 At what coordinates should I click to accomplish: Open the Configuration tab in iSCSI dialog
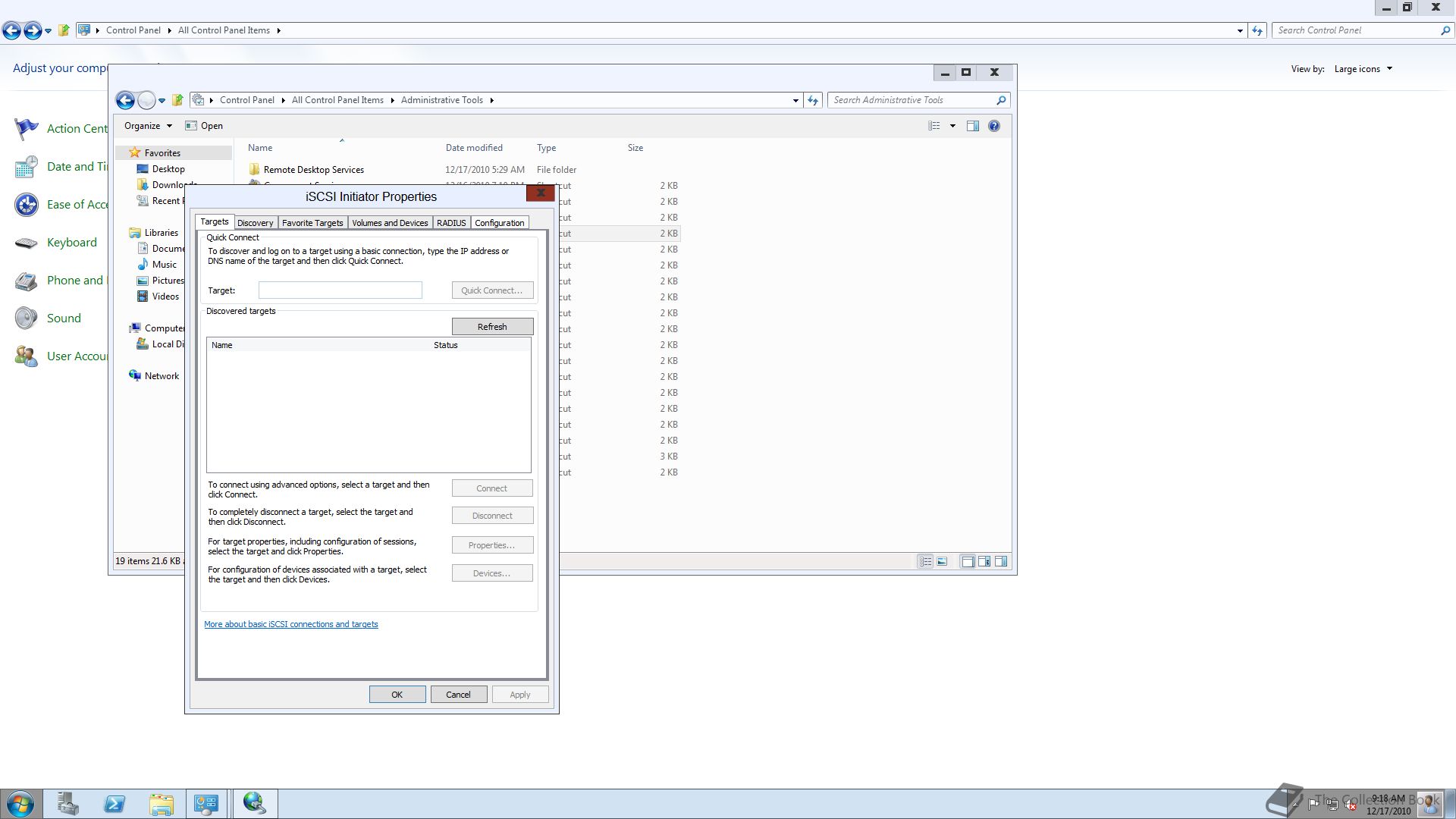[x=499, y=223]
